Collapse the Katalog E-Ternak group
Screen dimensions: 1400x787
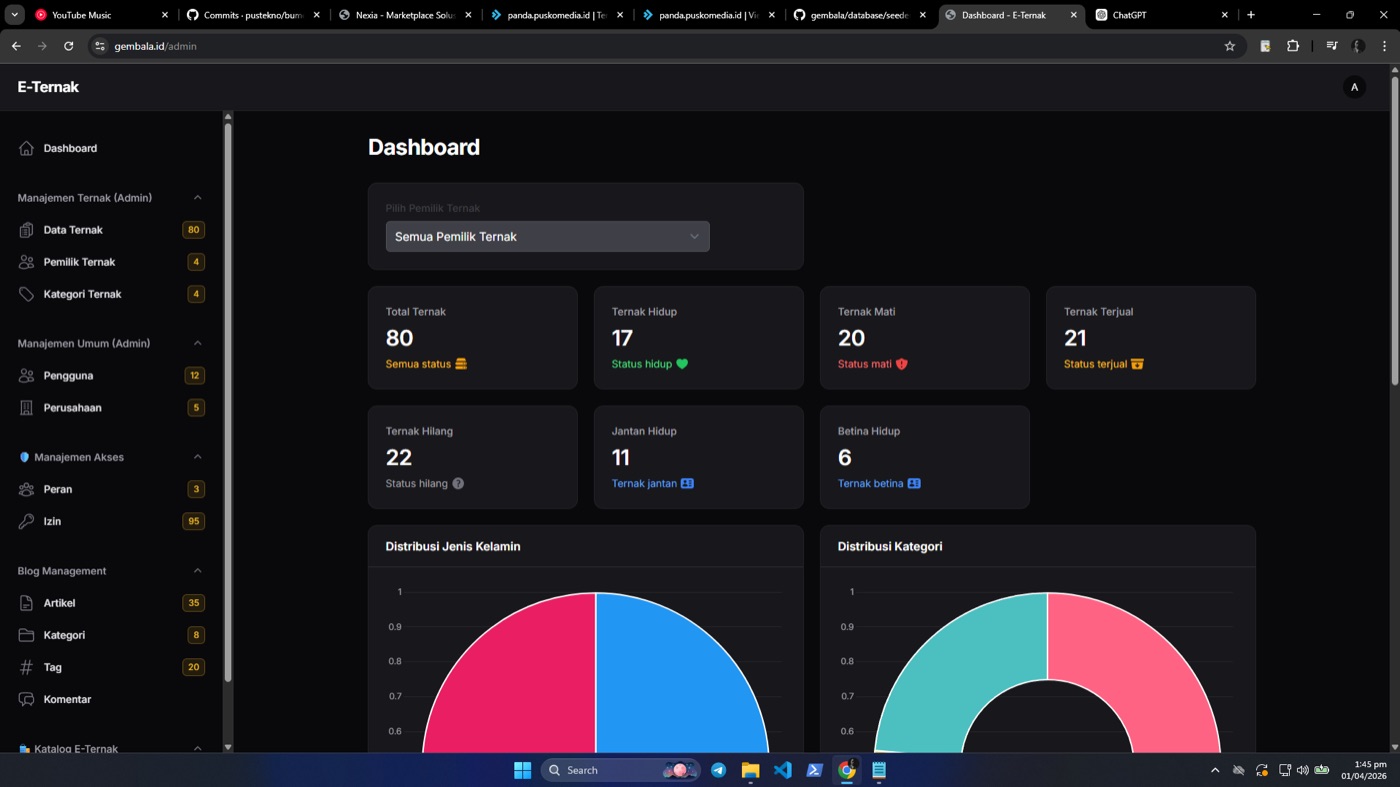coord(197,748)
